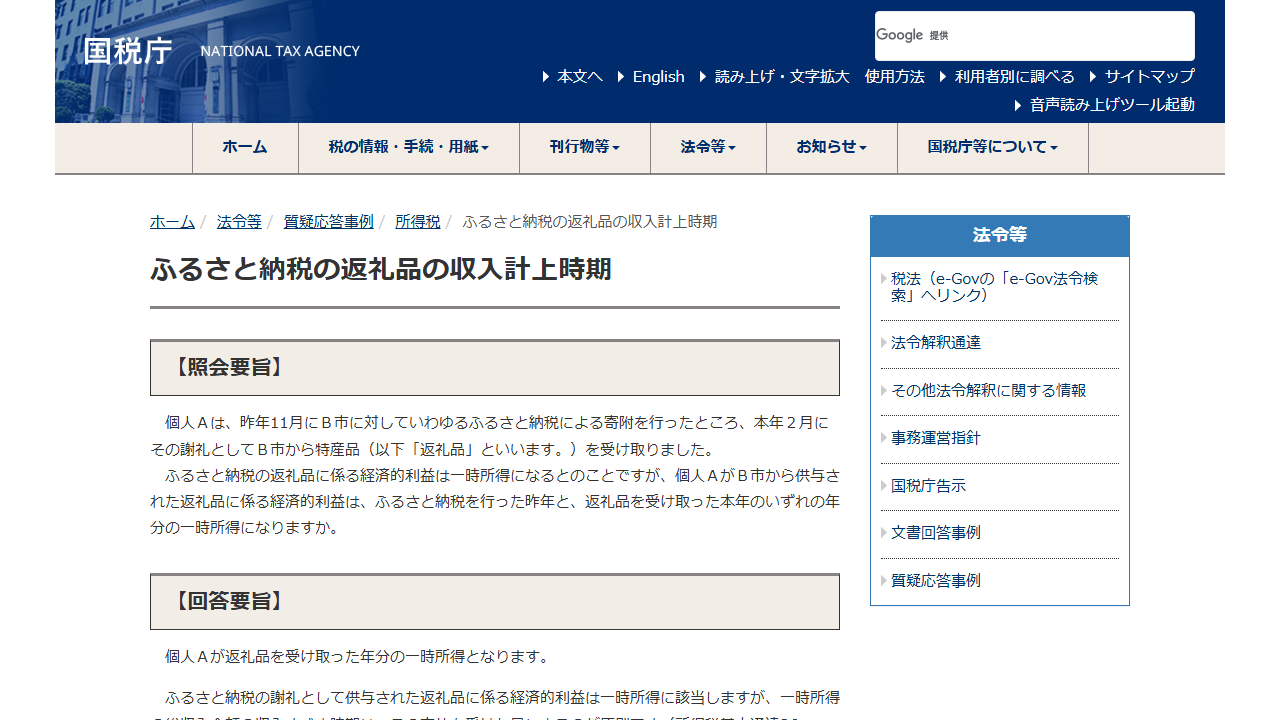
Task: Select ホーム in the main navigation
Action: (x=245, y=147)
